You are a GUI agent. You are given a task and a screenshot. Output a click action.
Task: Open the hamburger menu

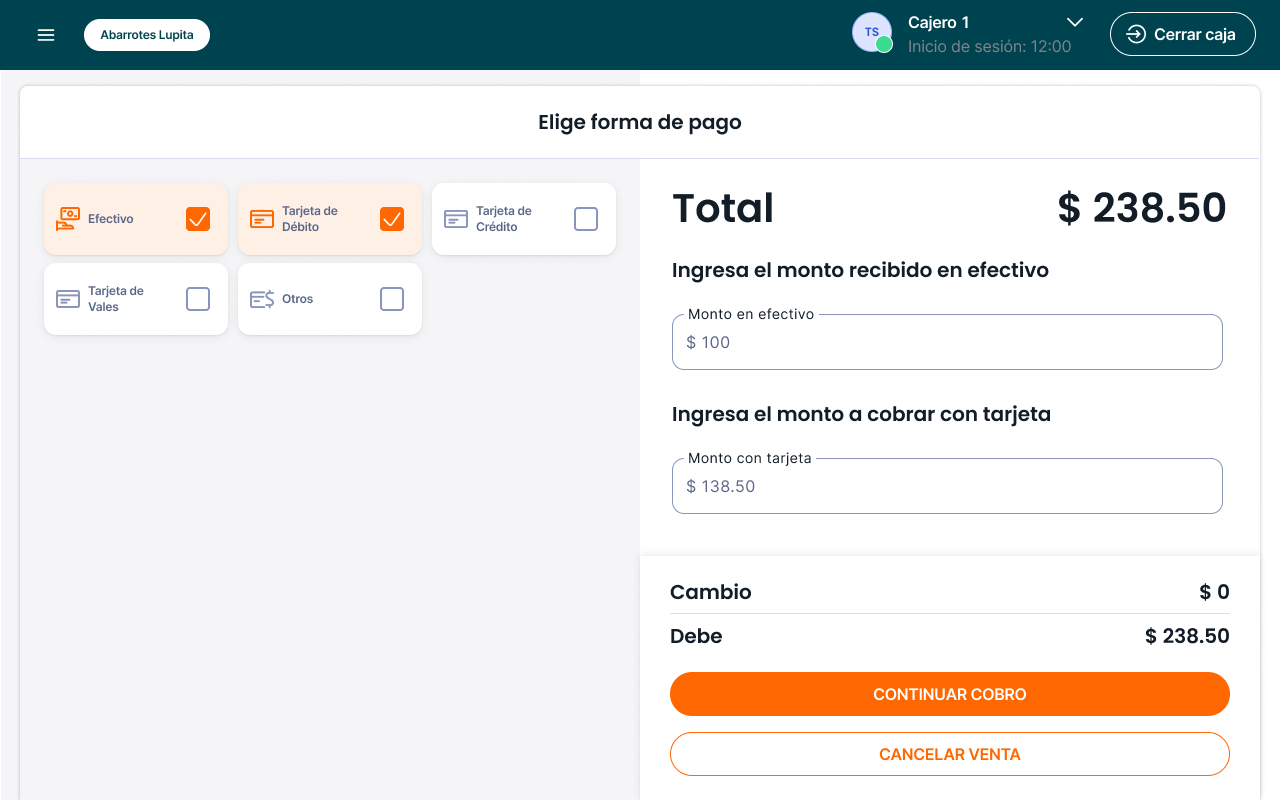click(x=46, y=35)
